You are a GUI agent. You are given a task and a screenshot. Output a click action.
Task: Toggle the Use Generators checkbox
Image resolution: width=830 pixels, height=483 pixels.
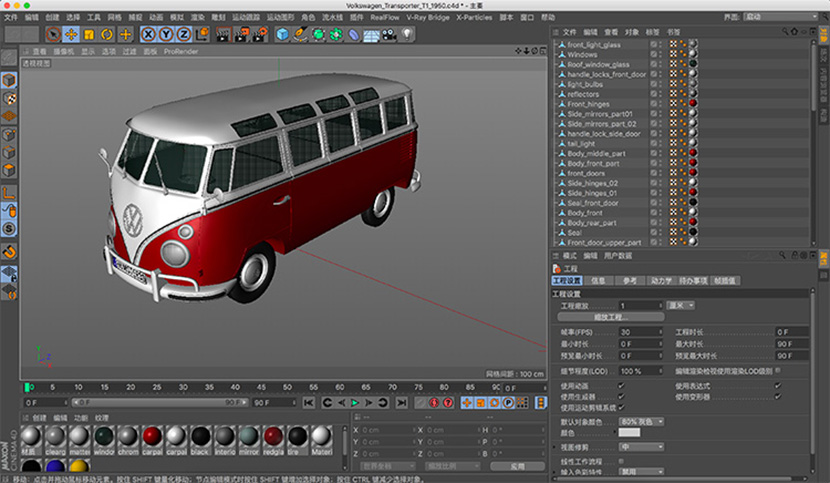[621, 396]
